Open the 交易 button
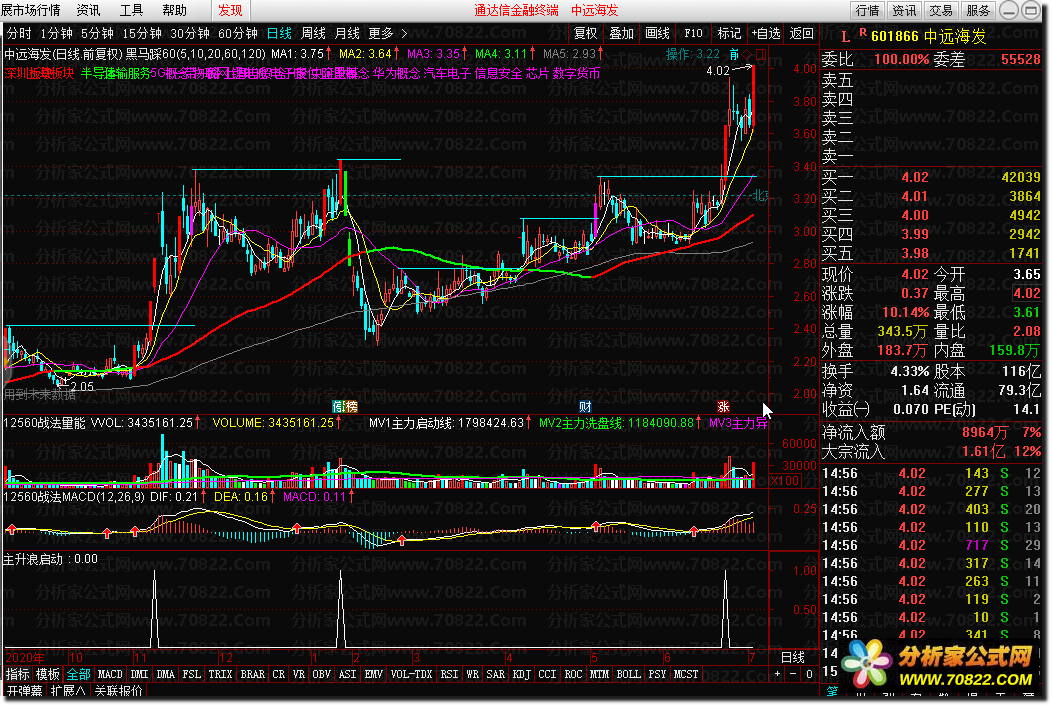The image size is (1052, 705). click(x=941, y=10)
